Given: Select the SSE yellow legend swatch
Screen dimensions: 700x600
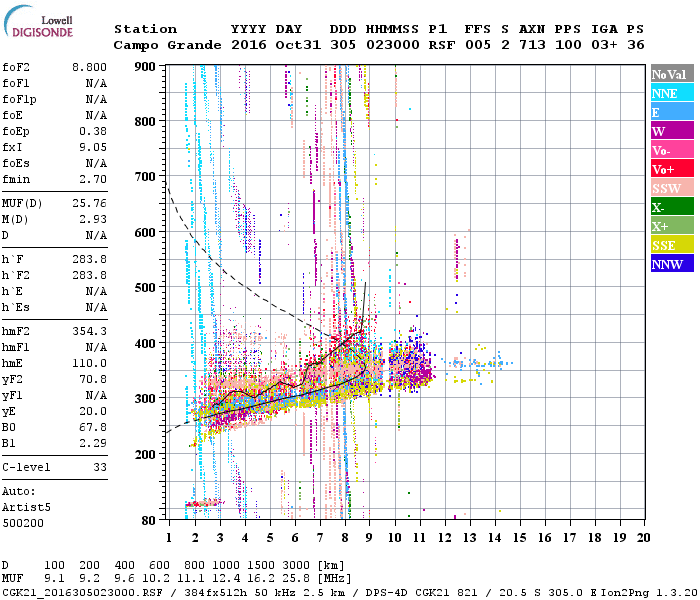Looking at the screenshot, I should (x=672, y=244).
